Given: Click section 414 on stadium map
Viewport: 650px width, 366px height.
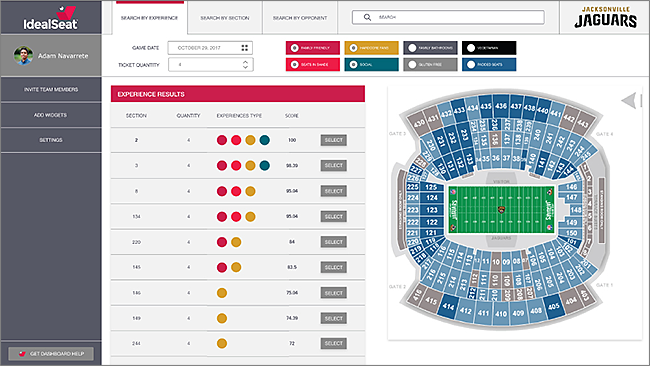Looking at the screenshot, I should [x=448, y=307].
